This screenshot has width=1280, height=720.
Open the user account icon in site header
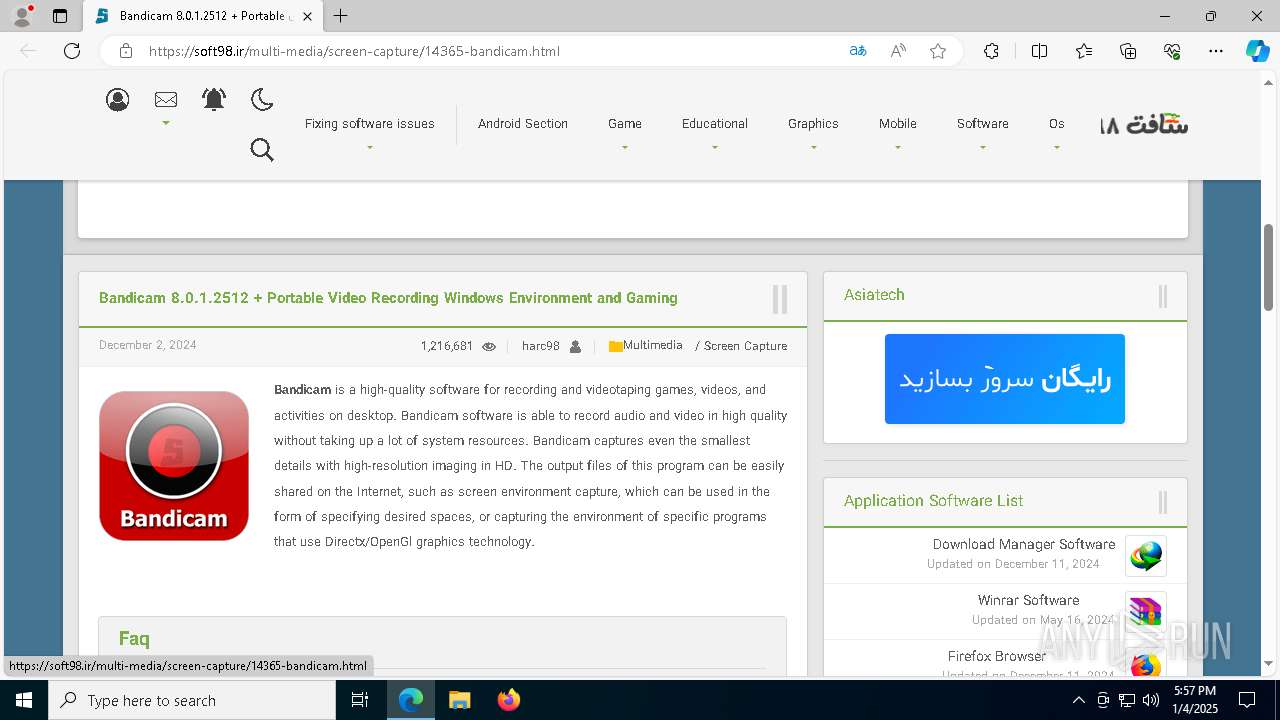pos(118,100)
